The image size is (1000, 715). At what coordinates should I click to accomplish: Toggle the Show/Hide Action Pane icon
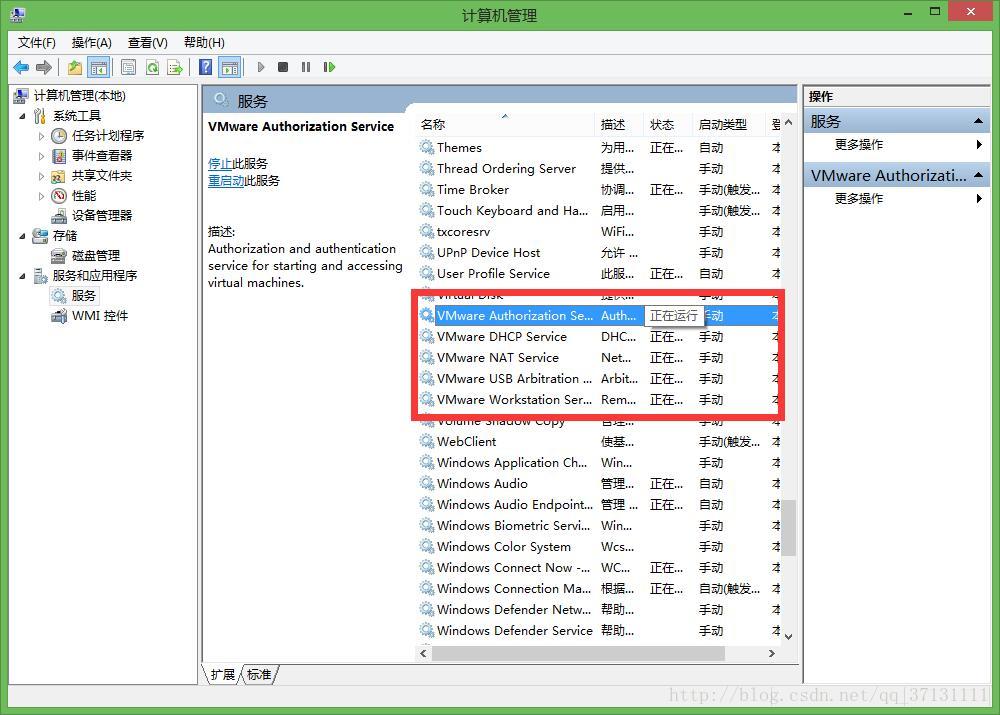[x=230, y=67]
